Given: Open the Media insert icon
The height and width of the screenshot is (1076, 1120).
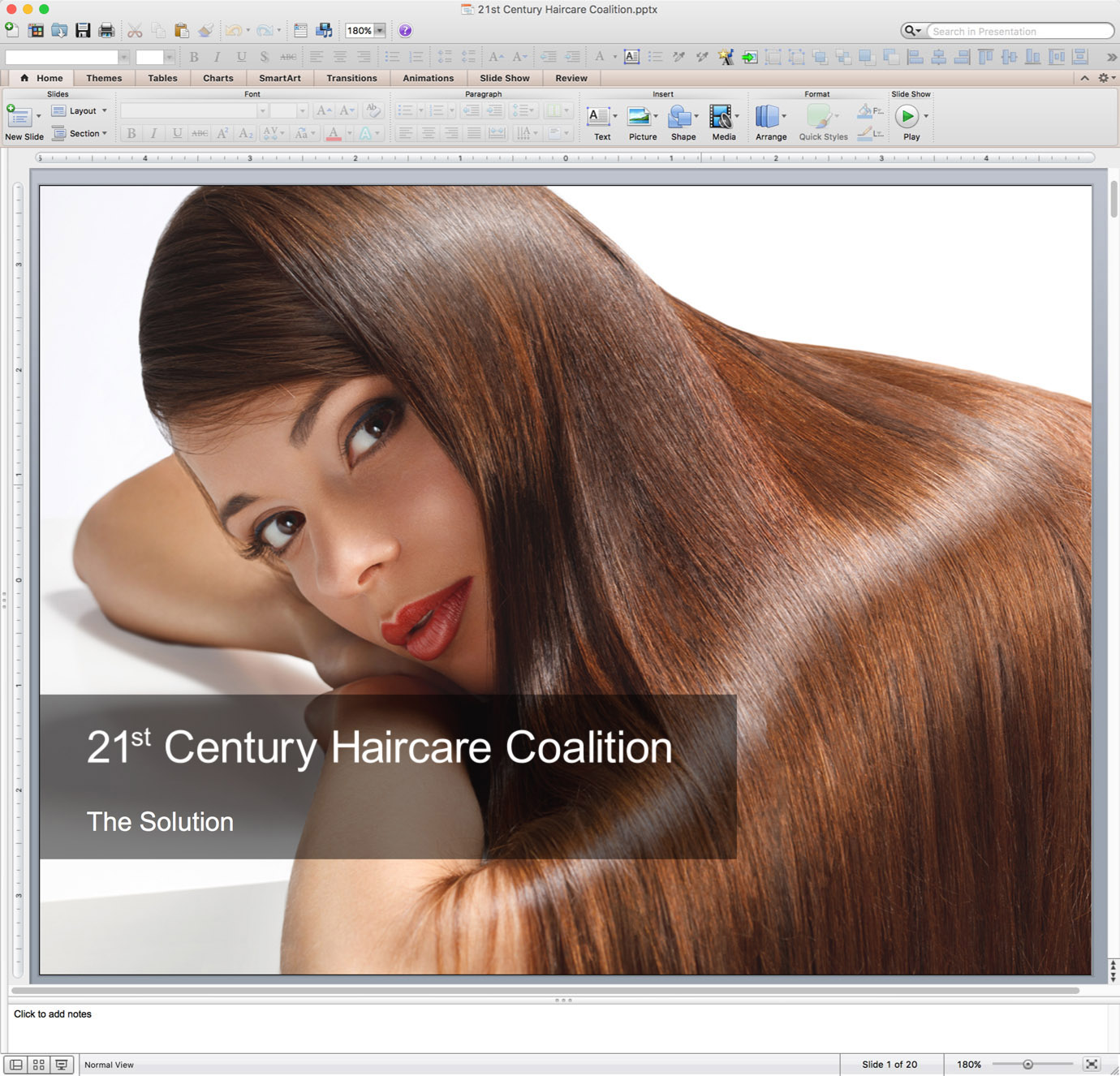Looking at the screenshot, I should tap(720, 118).
